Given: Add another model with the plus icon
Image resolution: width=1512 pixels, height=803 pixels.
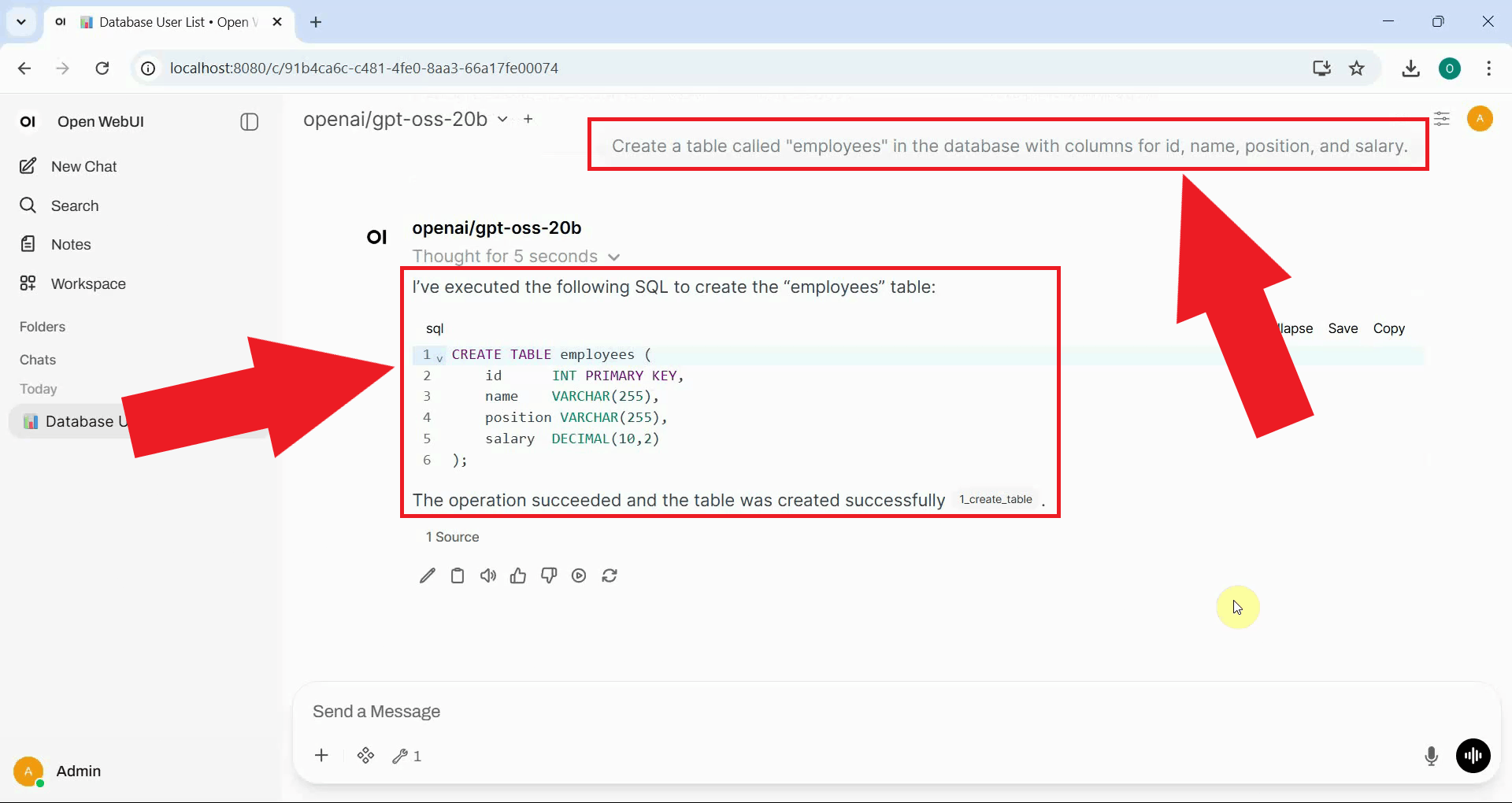Looking at the screenshot, I should (x=528, y=119).
